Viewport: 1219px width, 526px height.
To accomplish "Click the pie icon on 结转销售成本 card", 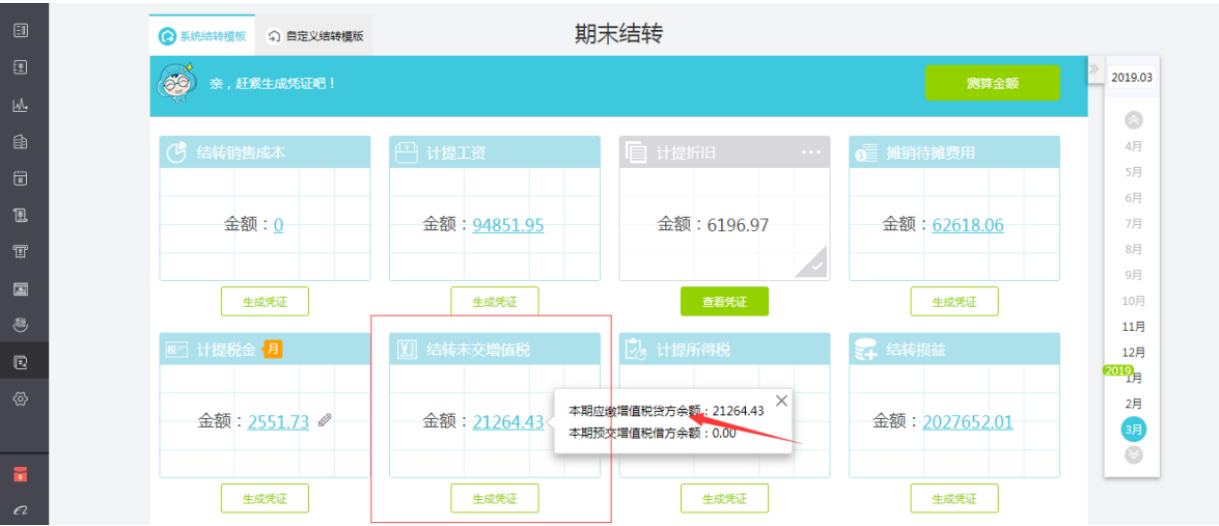I will (x=177, y=153).
